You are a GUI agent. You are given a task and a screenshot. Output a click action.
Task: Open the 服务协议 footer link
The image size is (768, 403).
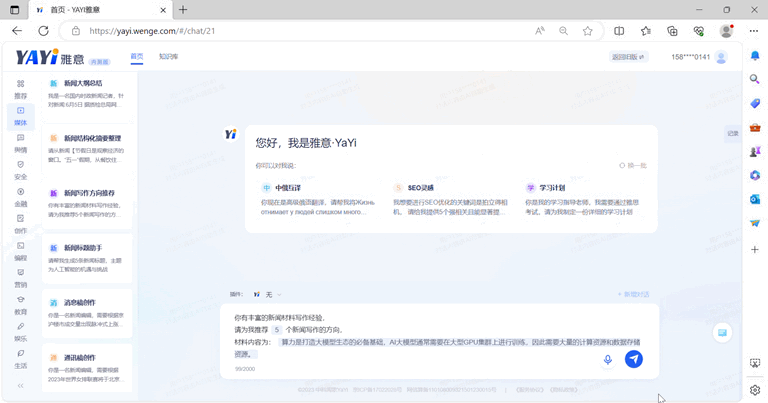click(x=530, y=390)
